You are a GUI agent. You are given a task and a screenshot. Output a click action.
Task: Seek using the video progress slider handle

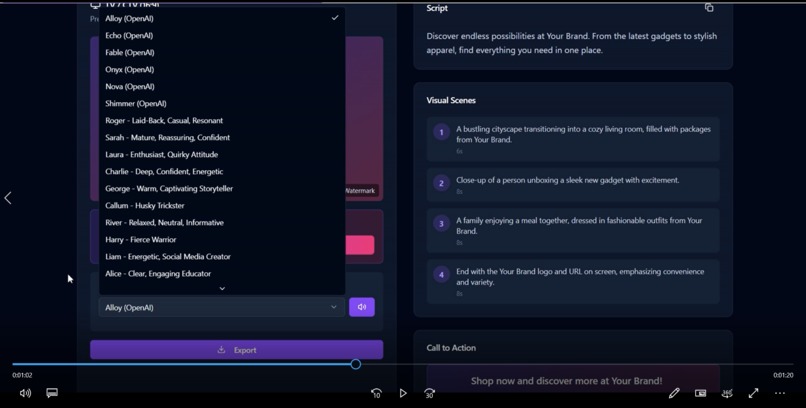click(356, 364)
